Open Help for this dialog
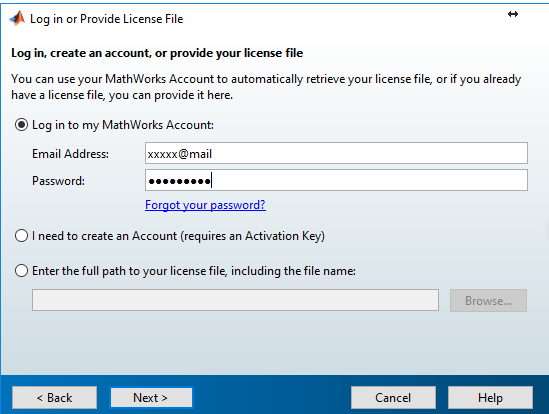 490,398
